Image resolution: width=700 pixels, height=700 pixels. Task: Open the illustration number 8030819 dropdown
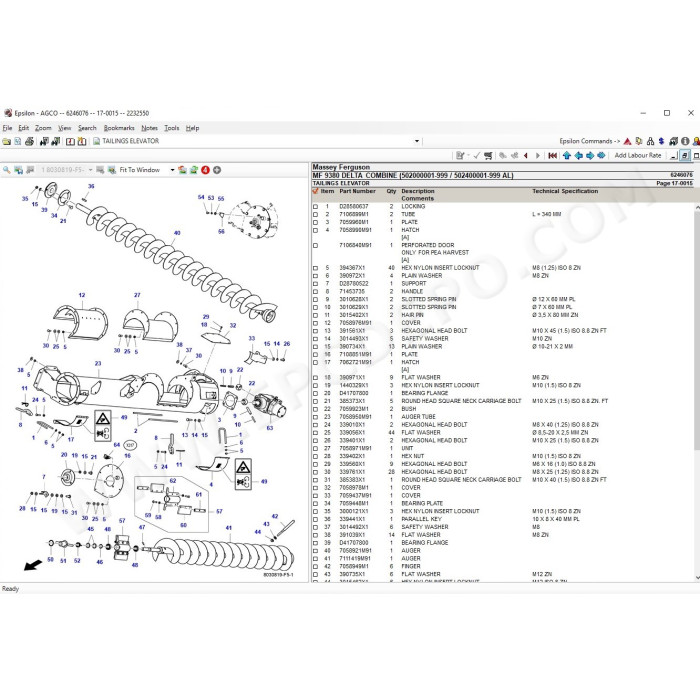coord(90,170)
